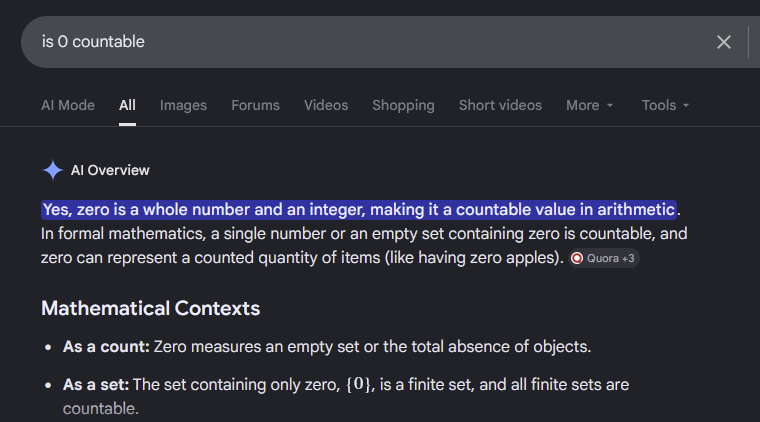
Task: Clear the search box with the X icon
Action: click(724, 42)
